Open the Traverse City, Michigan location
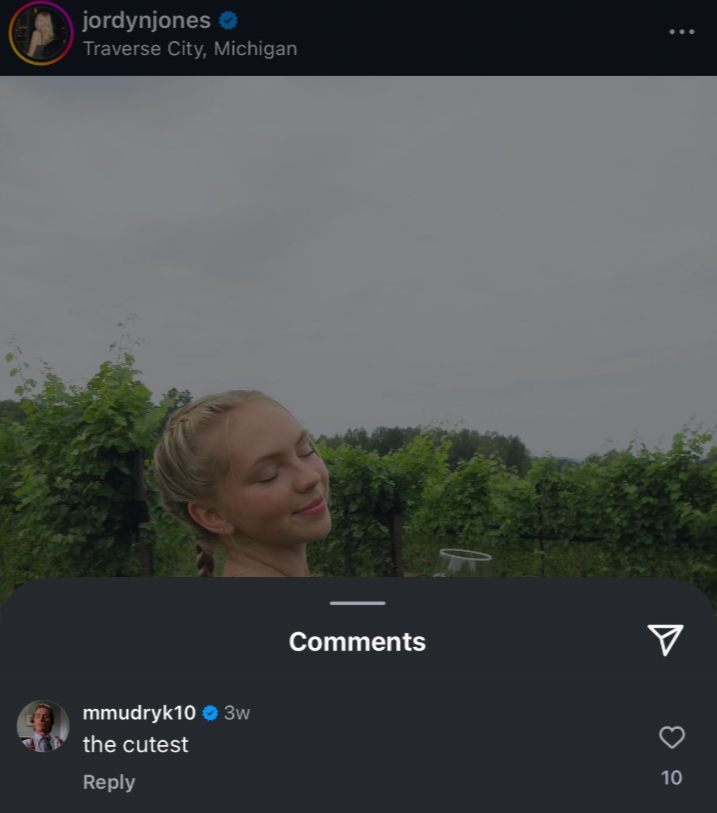The width and height of the screenshot is (717, 813). coord(190,48)
